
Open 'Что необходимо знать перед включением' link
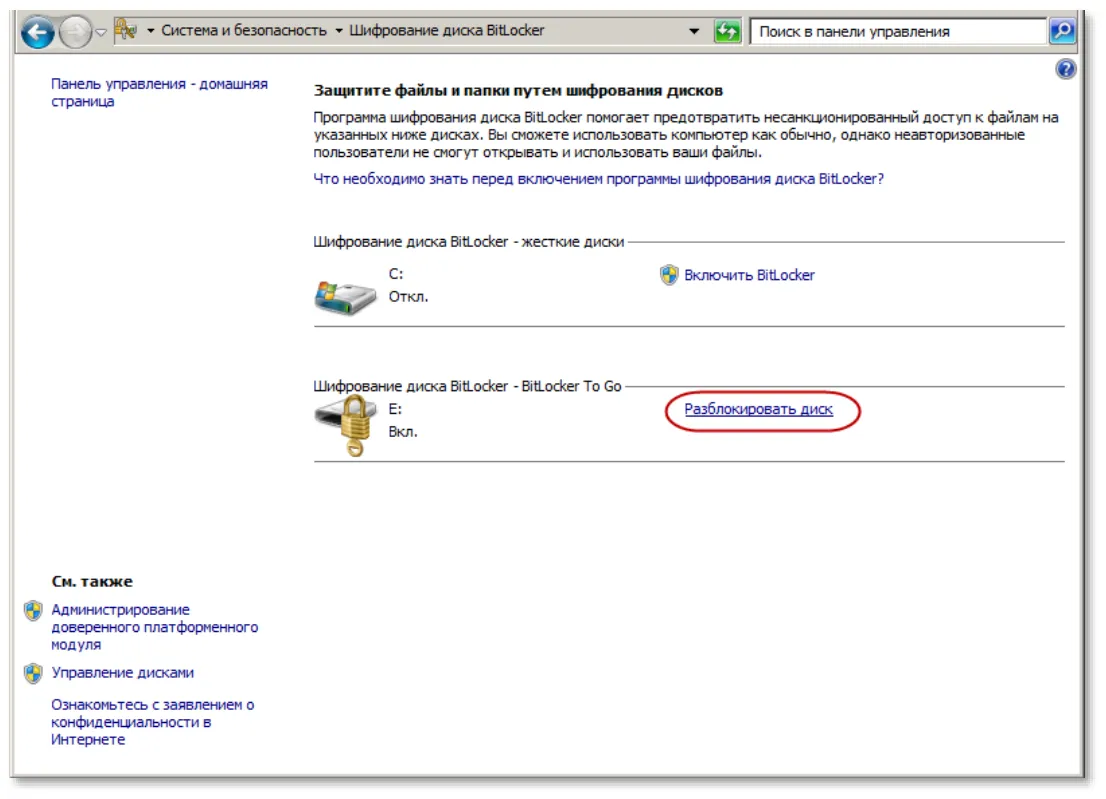pos(598,179)
